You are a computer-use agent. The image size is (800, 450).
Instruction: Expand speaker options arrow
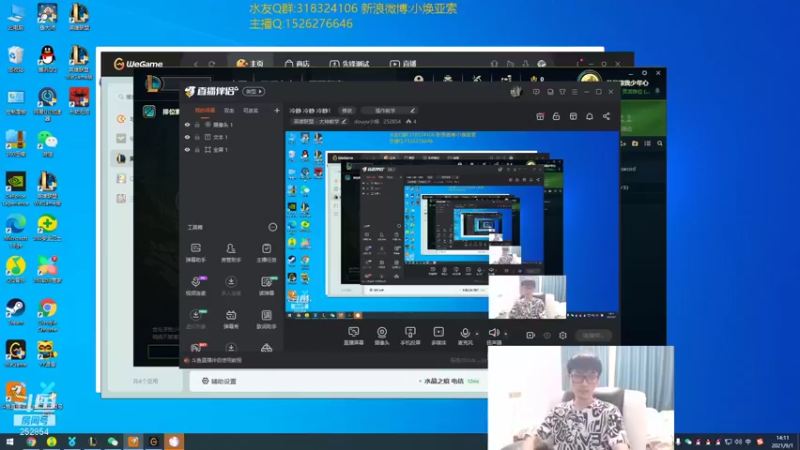pos(506,334)
